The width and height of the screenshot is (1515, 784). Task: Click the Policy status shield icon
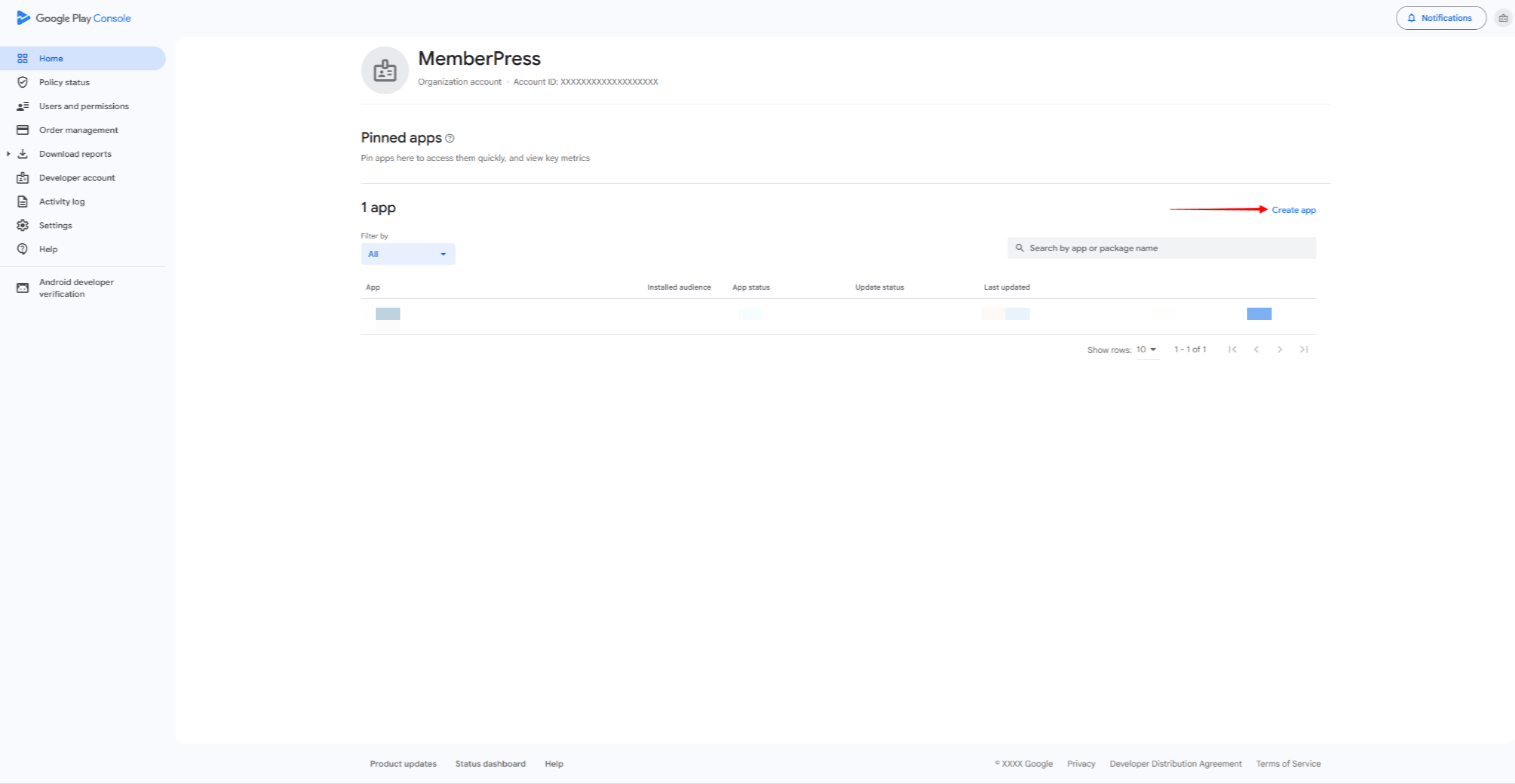pos(23,82)
